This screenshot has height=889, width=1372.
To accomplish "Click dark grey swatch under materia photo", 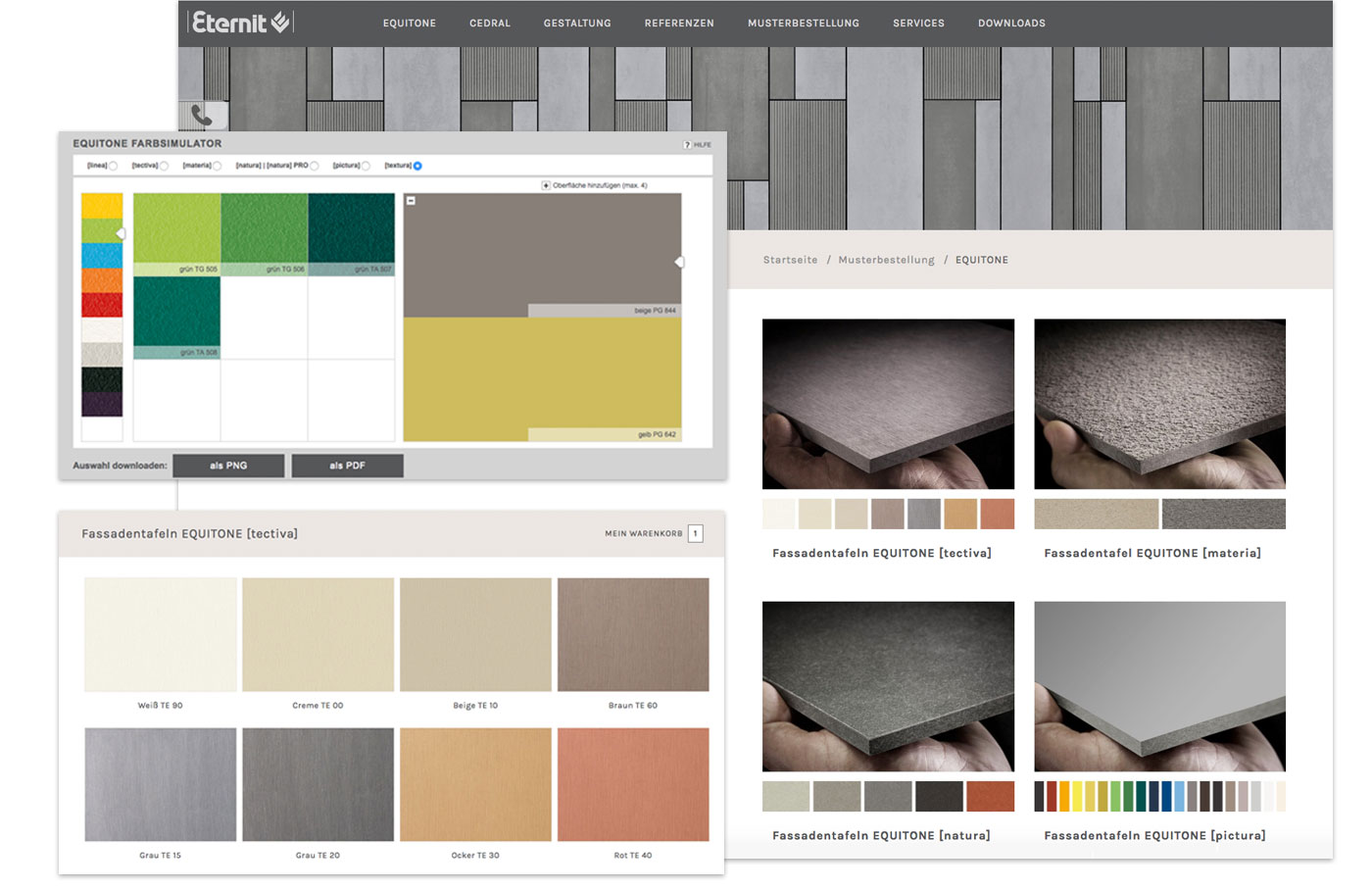I will click(1223, 514).
